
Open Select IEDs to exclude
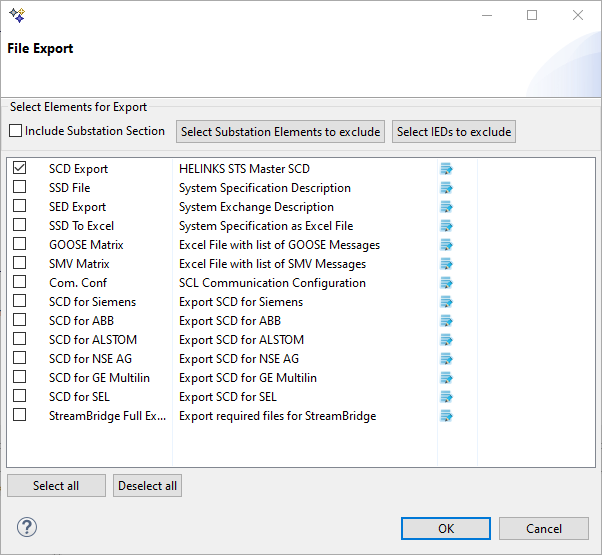[453, 132]
